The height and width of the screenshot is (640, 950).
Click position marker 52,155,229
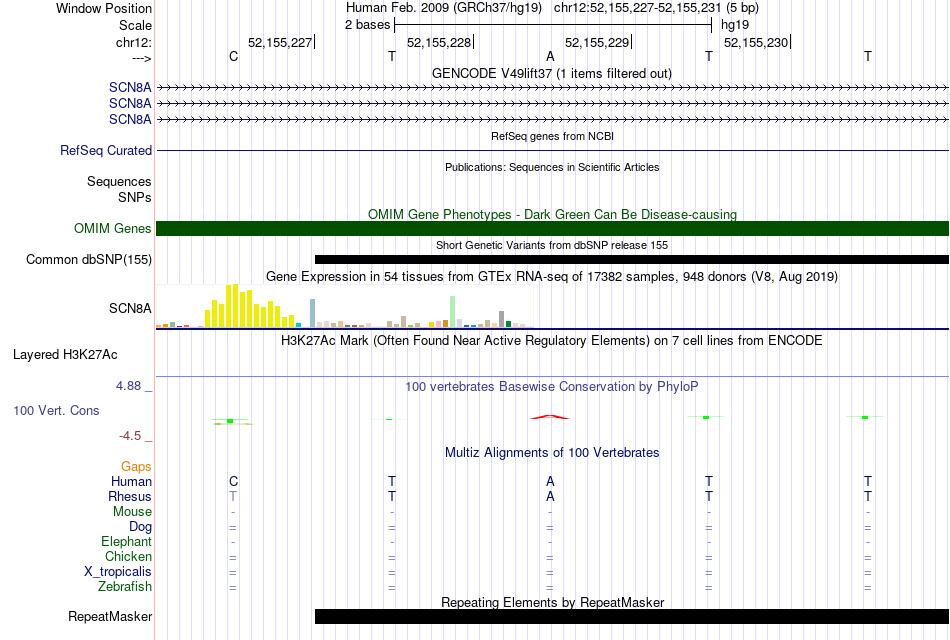tap(597, 42)
